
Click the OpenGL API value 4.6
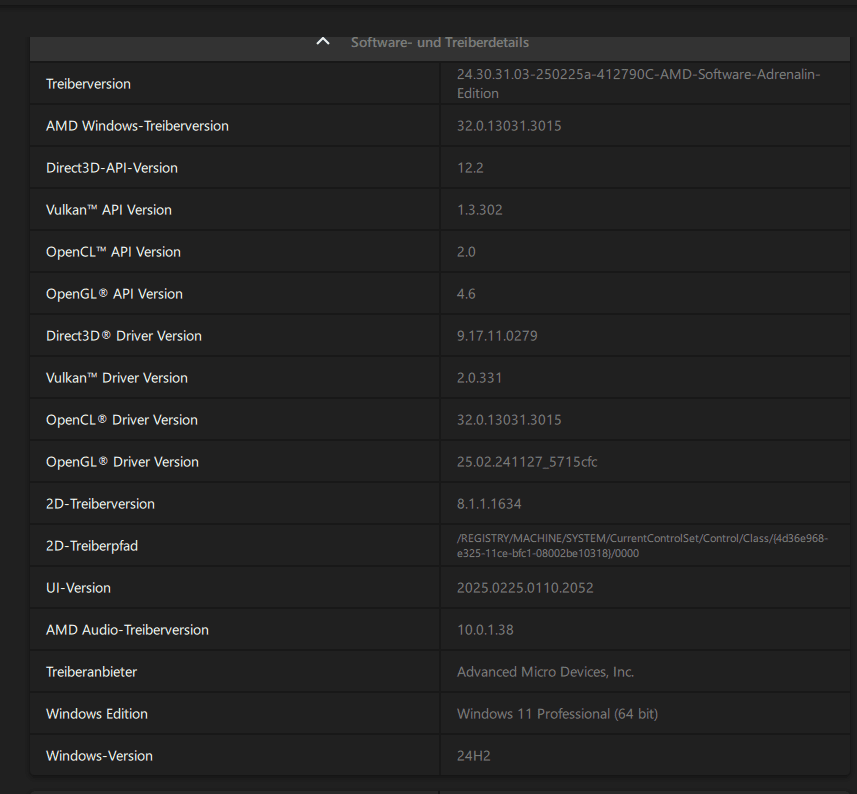466,295
